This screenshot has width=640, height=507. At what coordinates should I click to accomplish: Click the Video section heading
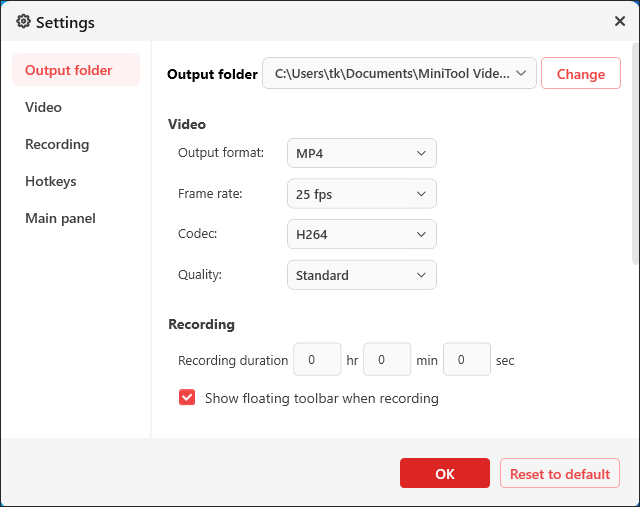[187, 124]
